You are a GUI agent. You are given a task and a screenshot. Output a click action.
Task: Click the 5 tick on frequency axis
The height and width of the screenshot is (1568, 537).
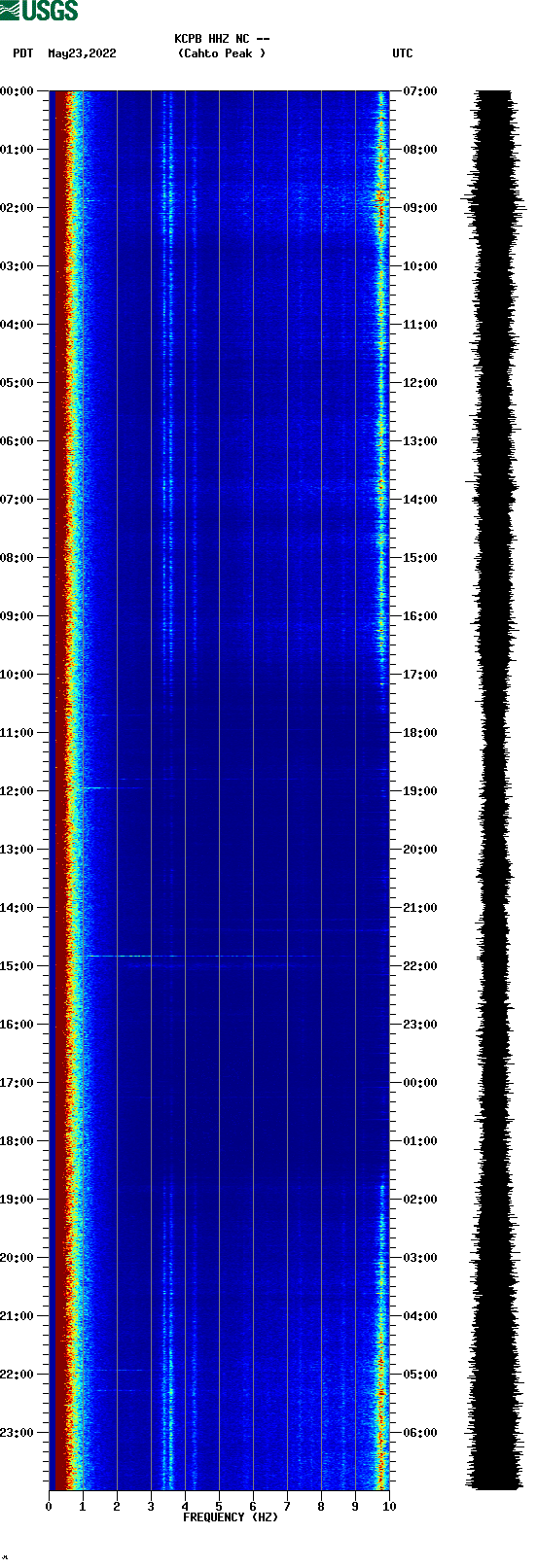(219, 1507)
